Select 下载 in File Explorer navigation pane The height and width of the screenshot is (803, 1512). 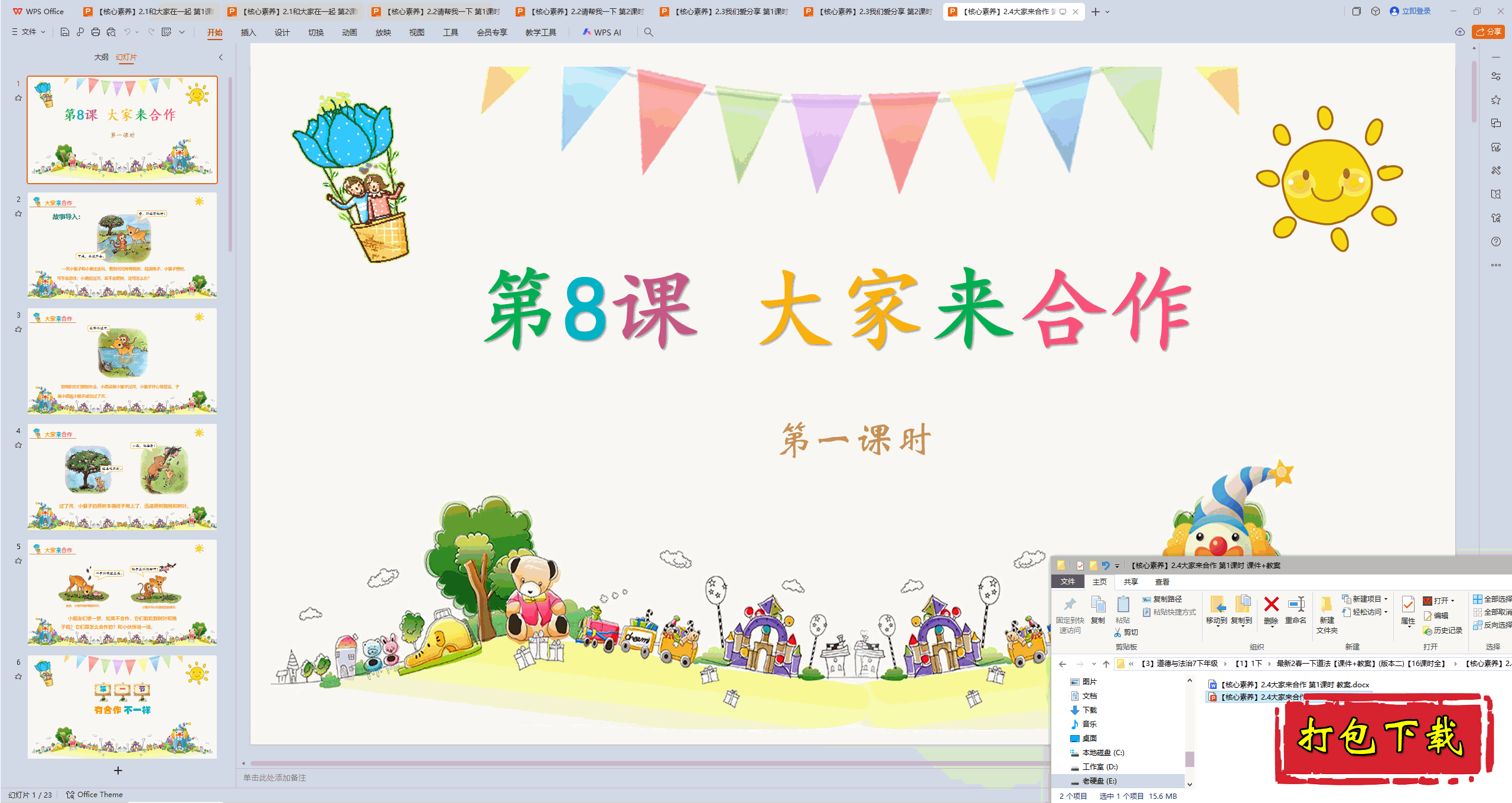(1083, 710)
